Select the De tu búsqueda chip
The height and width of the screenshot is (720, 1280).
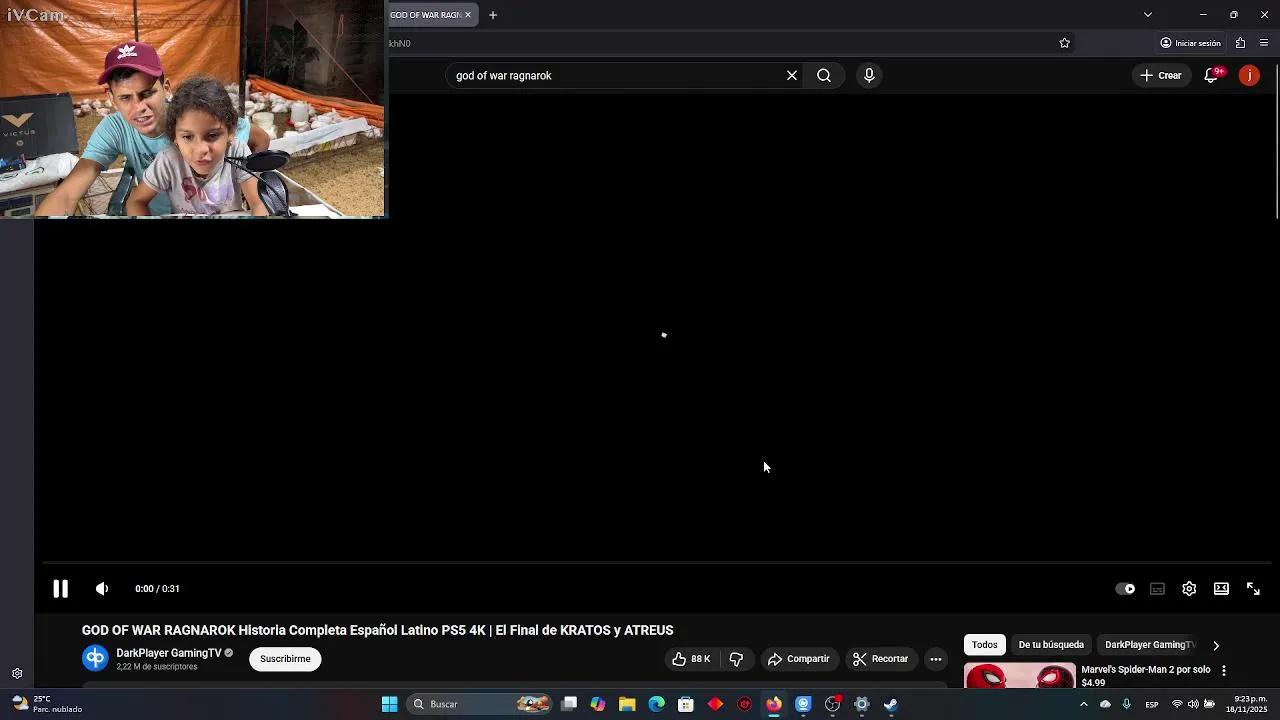1051,645
